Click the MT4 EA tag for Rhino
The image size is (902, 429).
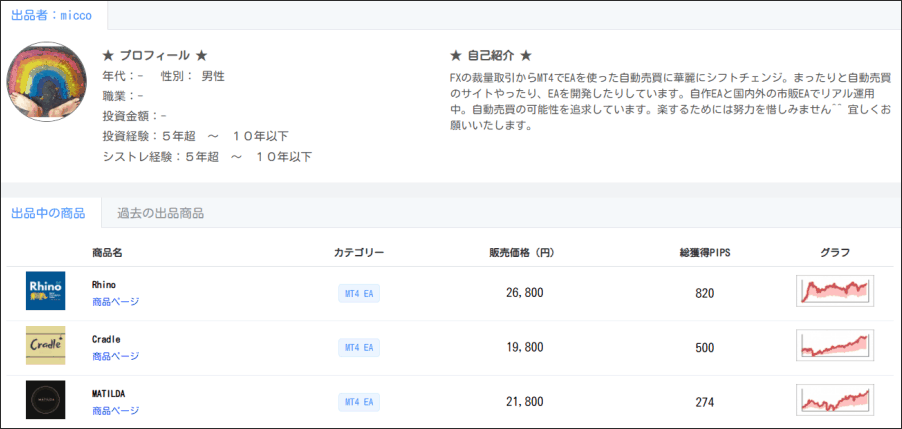click(x=359, y=293)
